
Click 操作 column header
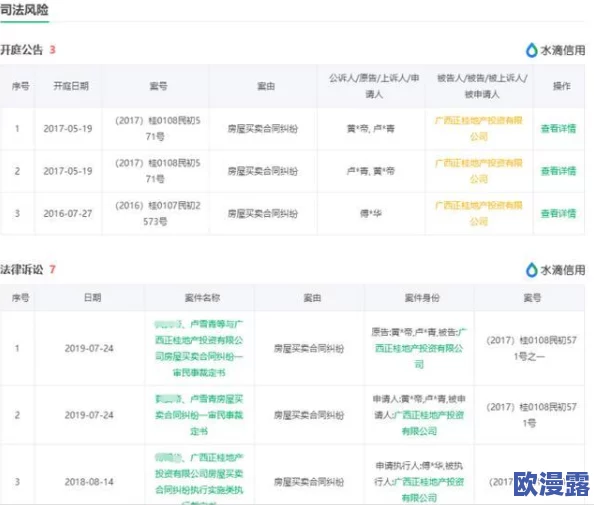[x=561, y=86]
